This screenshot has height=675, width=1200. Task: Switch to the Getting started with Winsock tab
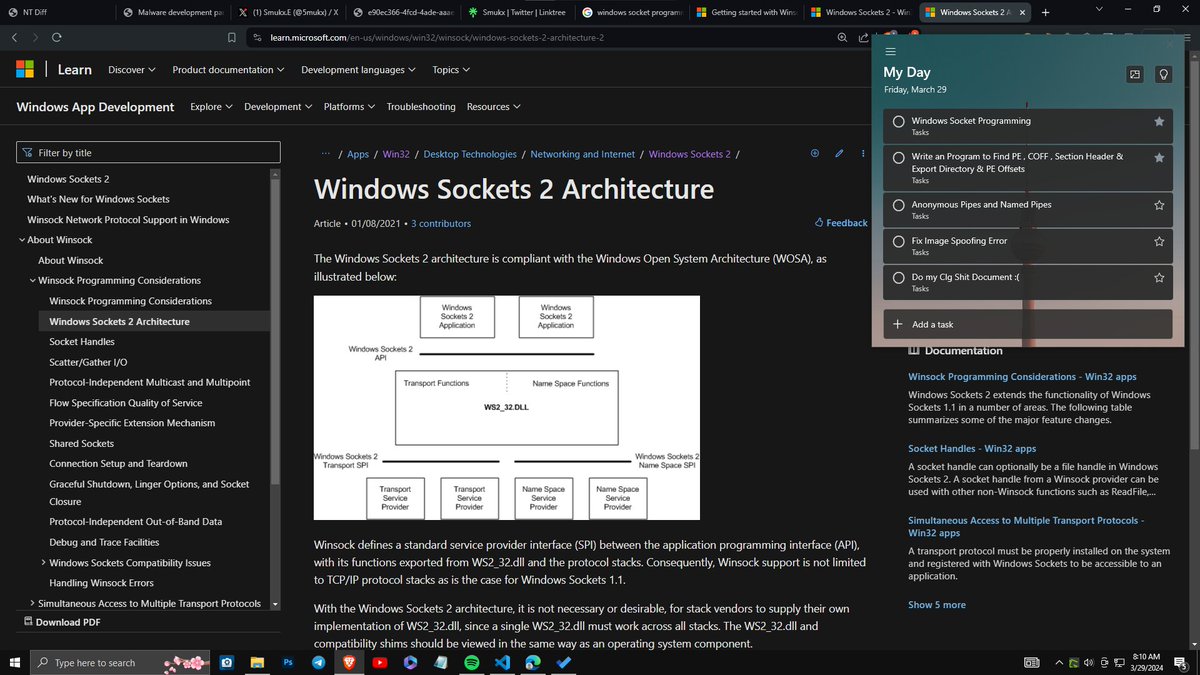tap(745, 12)
